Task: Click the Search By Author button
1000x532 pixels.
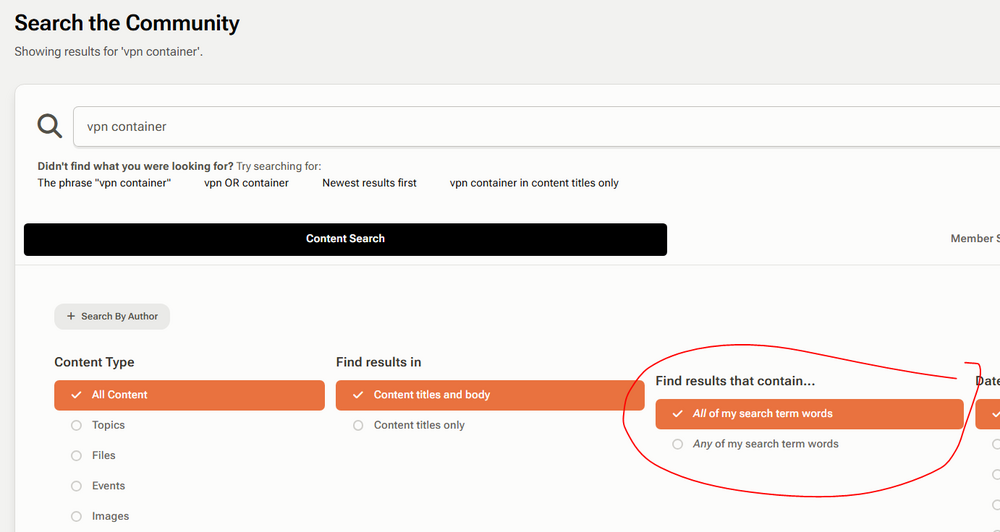Action: coord(112,316)
